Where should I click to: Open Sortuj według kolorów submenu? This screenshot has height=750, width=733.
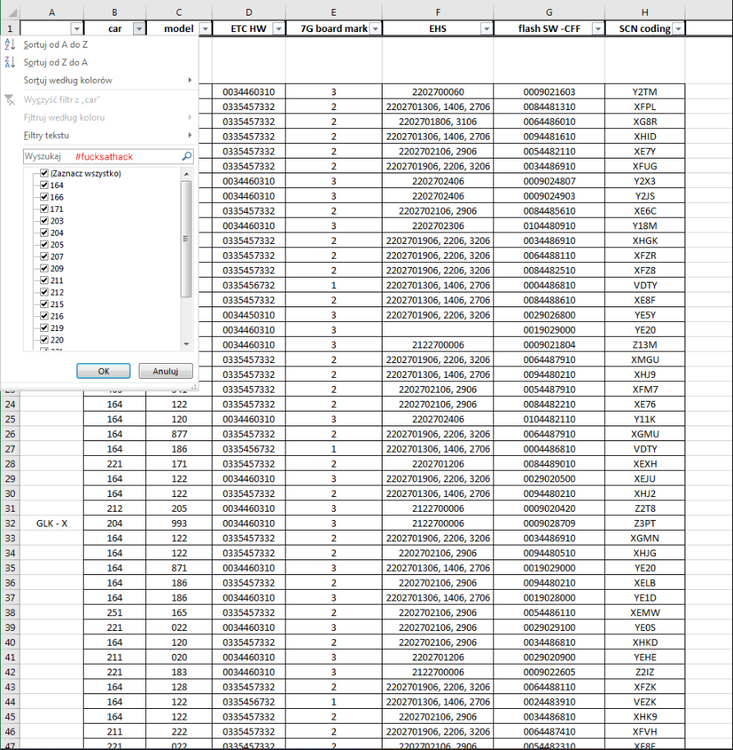click(108, 80)
